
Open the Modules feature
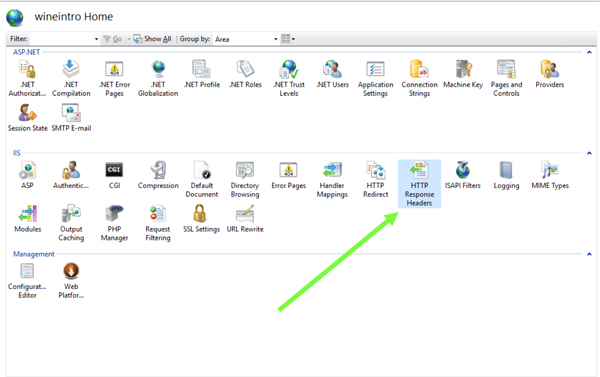point(28,219)
